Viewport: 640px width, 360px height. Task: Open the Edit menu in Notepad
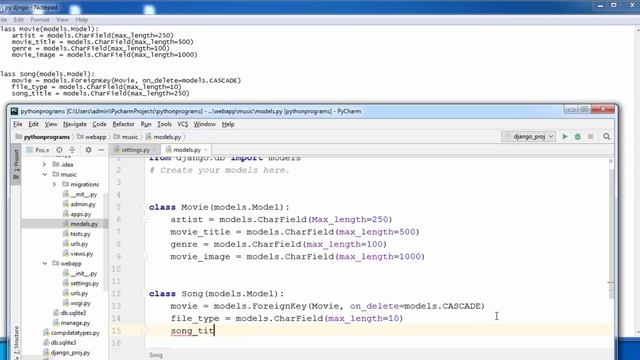(19, 20)
